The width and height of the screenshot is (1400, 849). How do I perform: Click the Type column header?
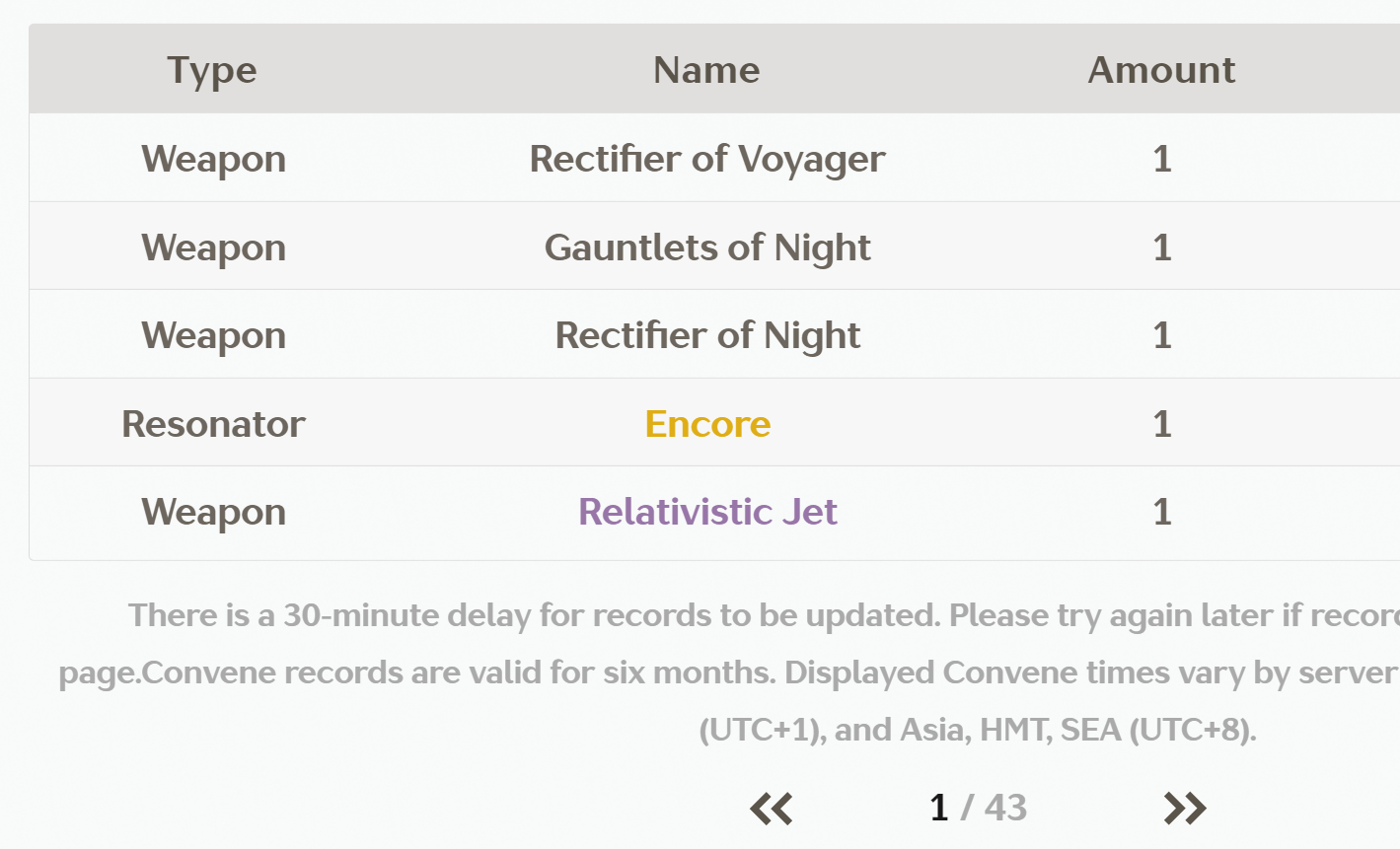[212, 71]
